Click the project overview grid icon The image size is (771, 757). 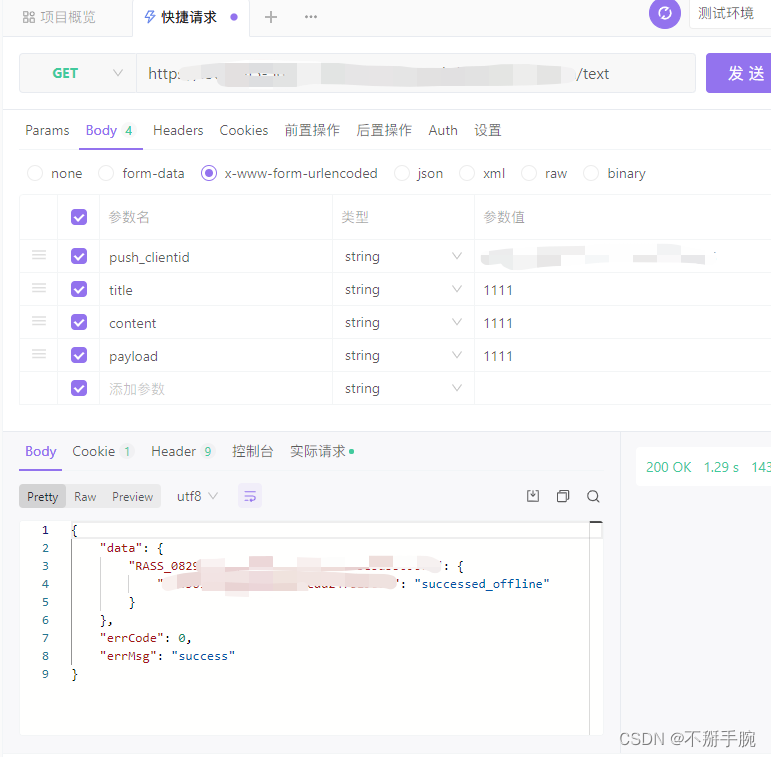tap(29, 17)
